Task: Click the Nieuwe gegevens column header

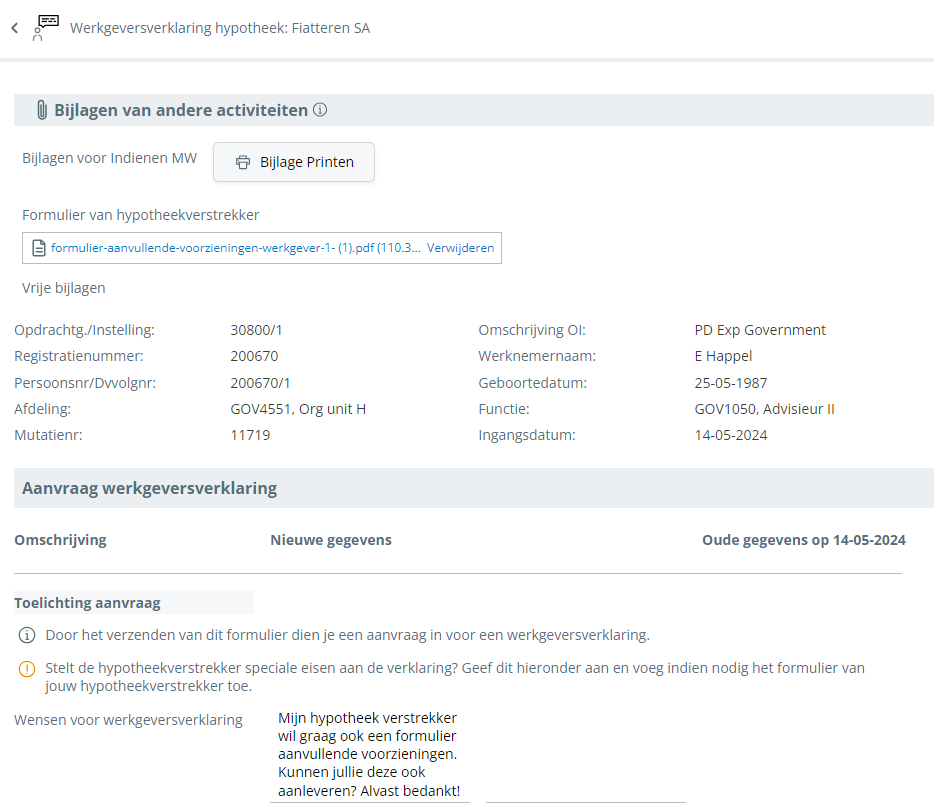Action: (330, 539)
